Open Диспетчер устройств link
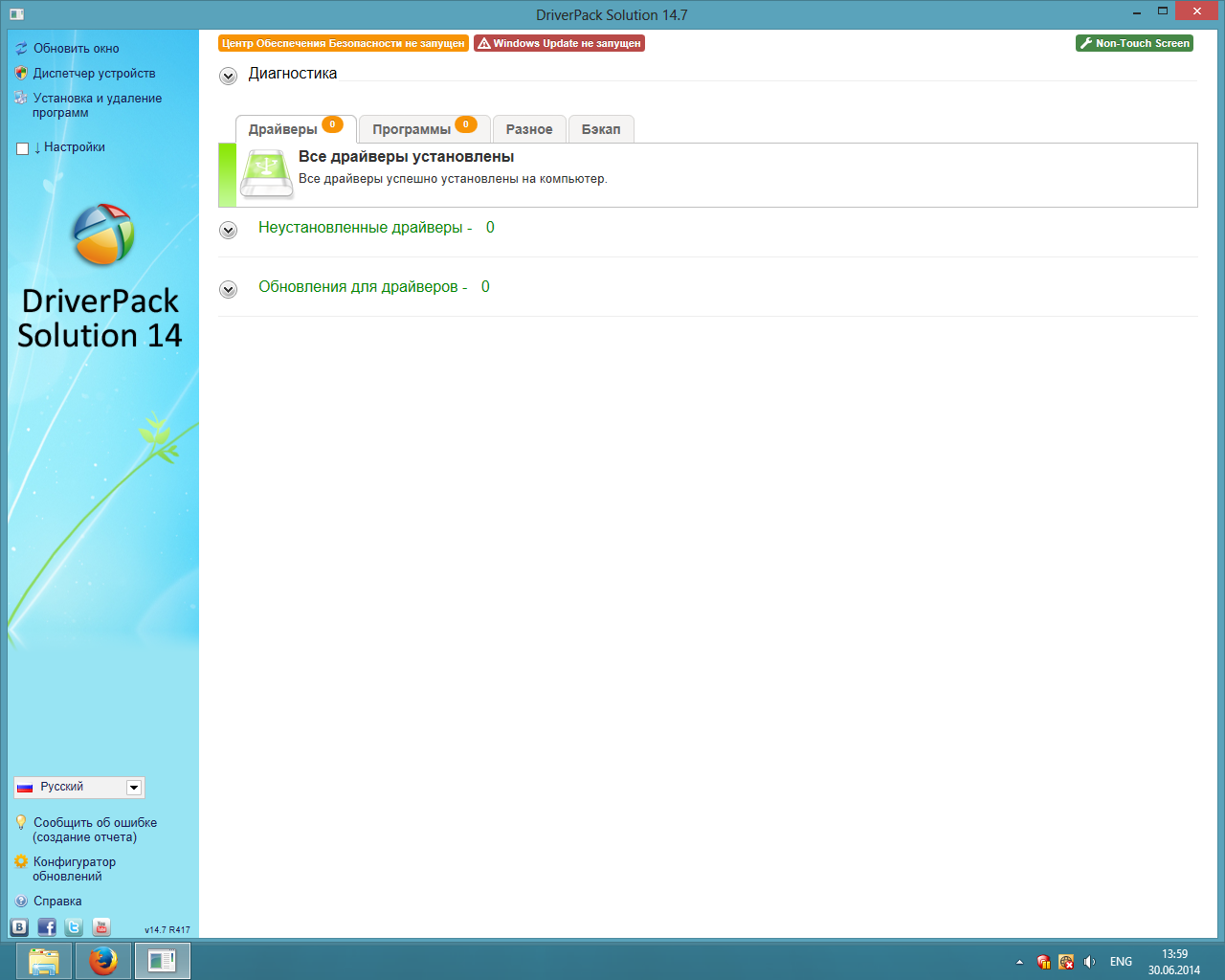 click(94, 73)
